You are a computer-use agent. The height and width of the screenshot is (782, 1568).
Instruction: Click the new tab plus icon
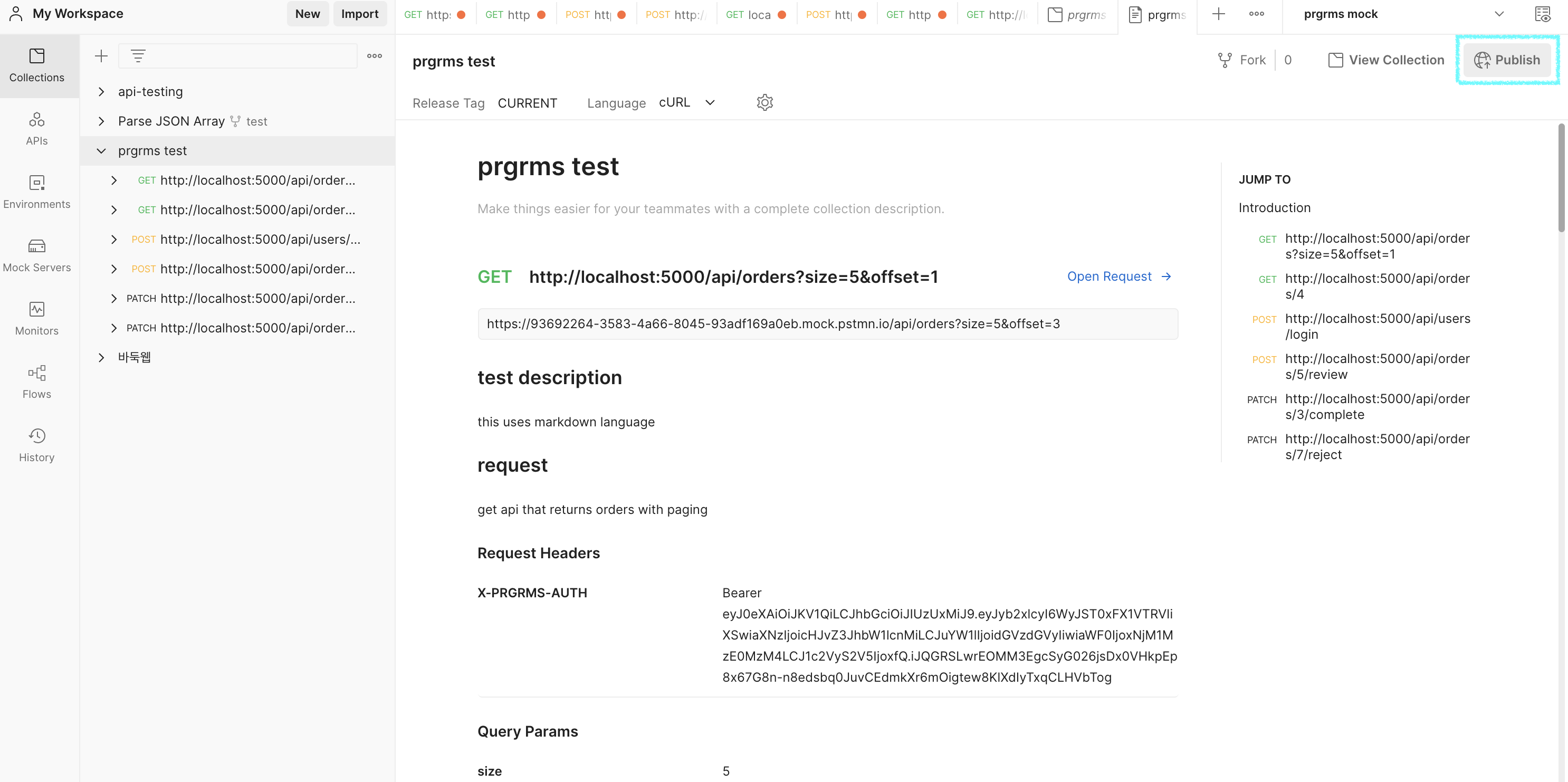coord(1219,14)
